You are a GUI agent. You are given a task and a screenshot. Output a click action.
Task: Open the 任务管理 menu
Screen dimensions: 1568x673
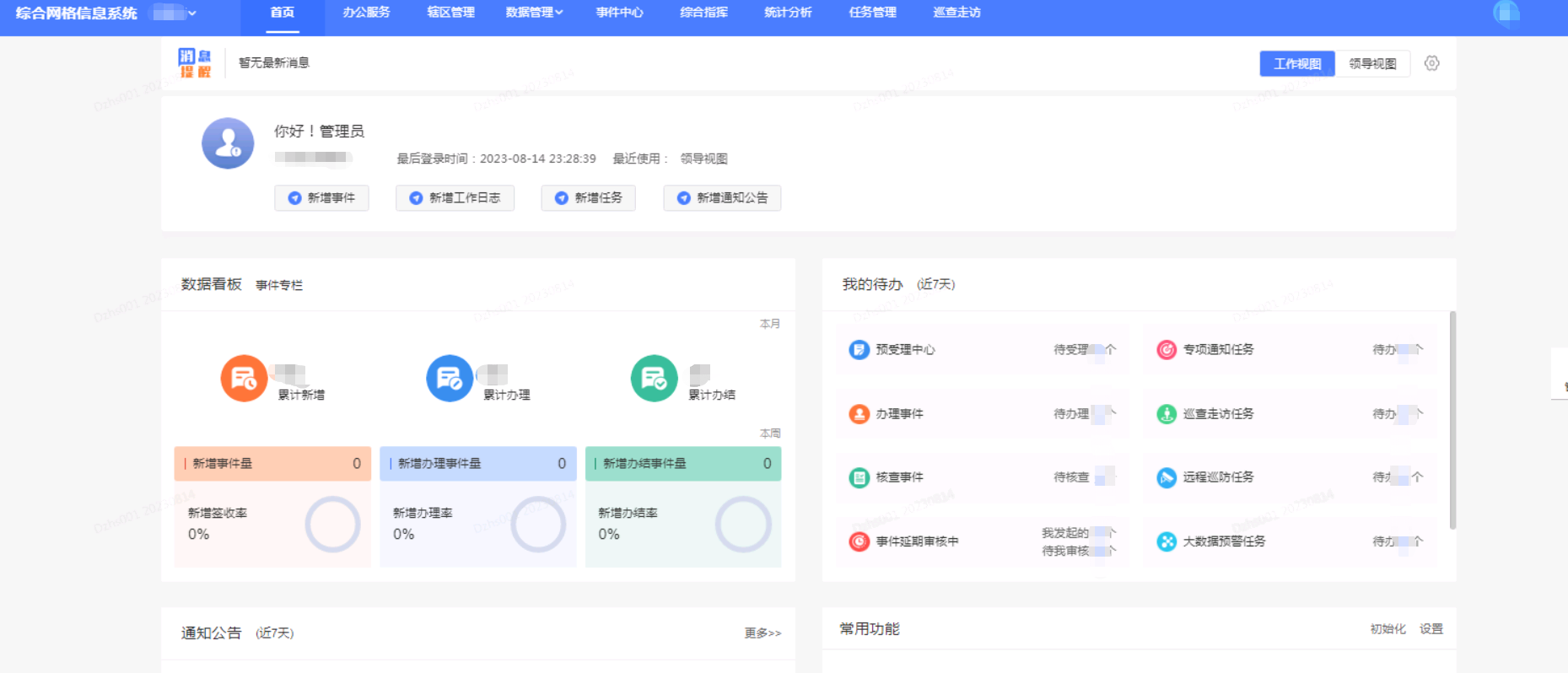click(872, 13)
